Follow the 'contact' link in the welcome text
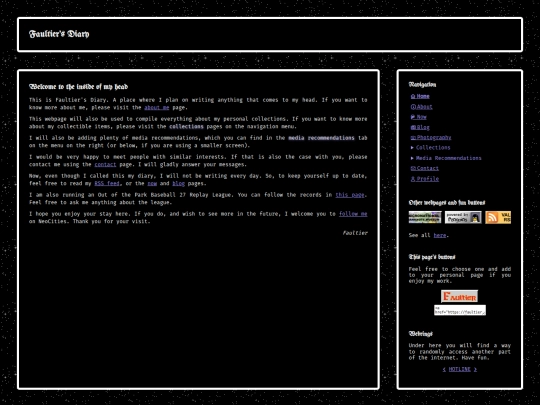 pos(105,164)
